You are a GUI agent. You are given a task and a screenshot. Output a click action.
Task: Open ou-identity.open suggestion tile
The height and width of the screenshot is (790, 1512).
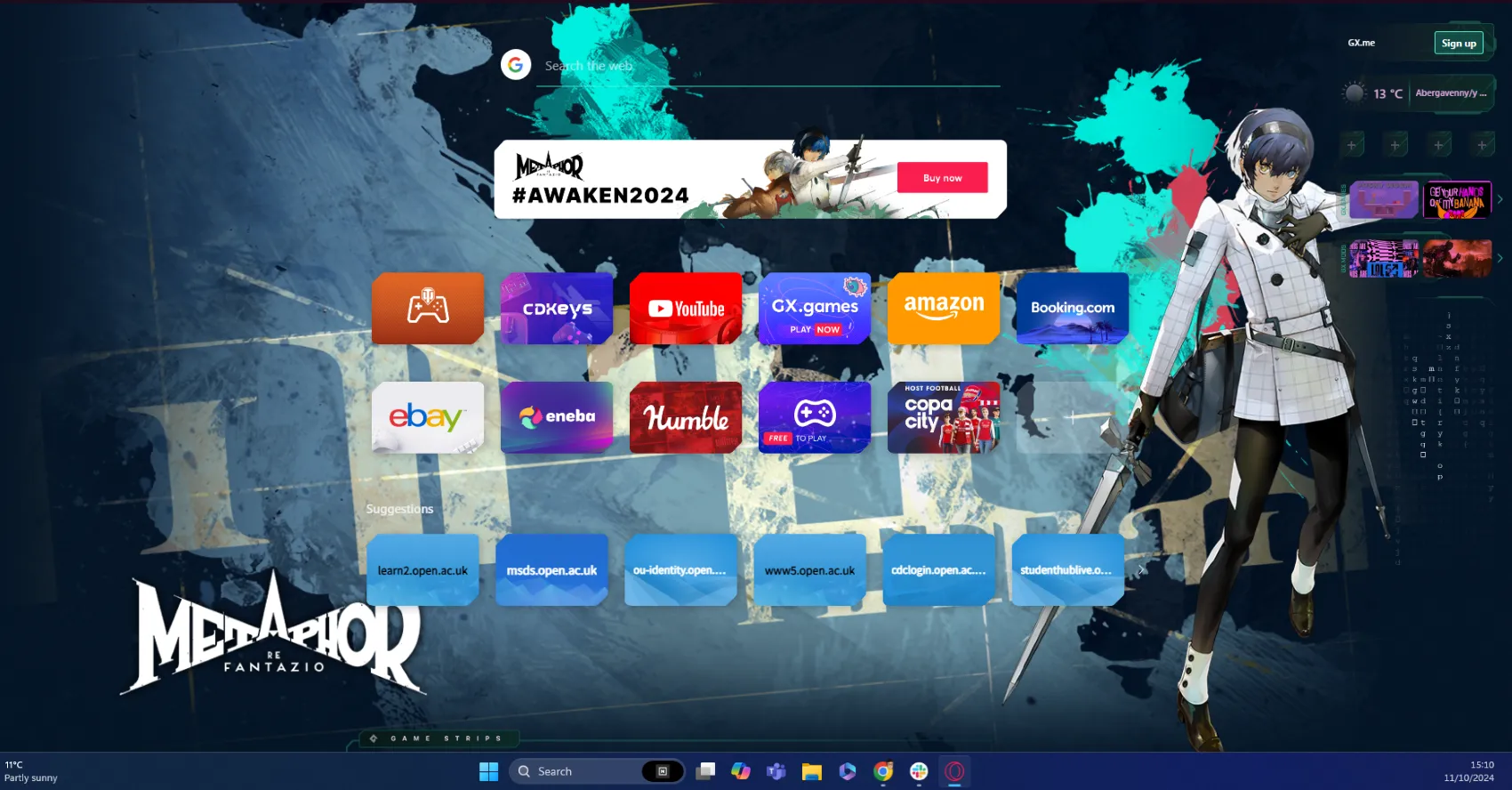(x=680, y=570)
